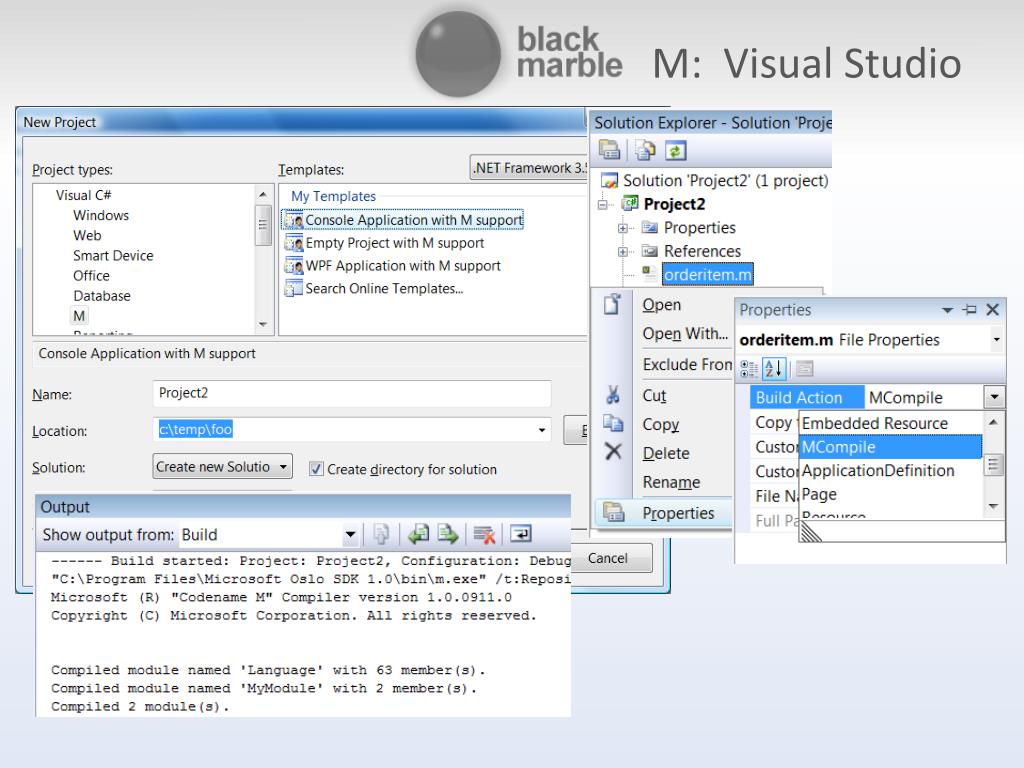Choose Page in Build Action list
Image resolution: width=1024 pixels, height=768 pixels.
[891, 494]
